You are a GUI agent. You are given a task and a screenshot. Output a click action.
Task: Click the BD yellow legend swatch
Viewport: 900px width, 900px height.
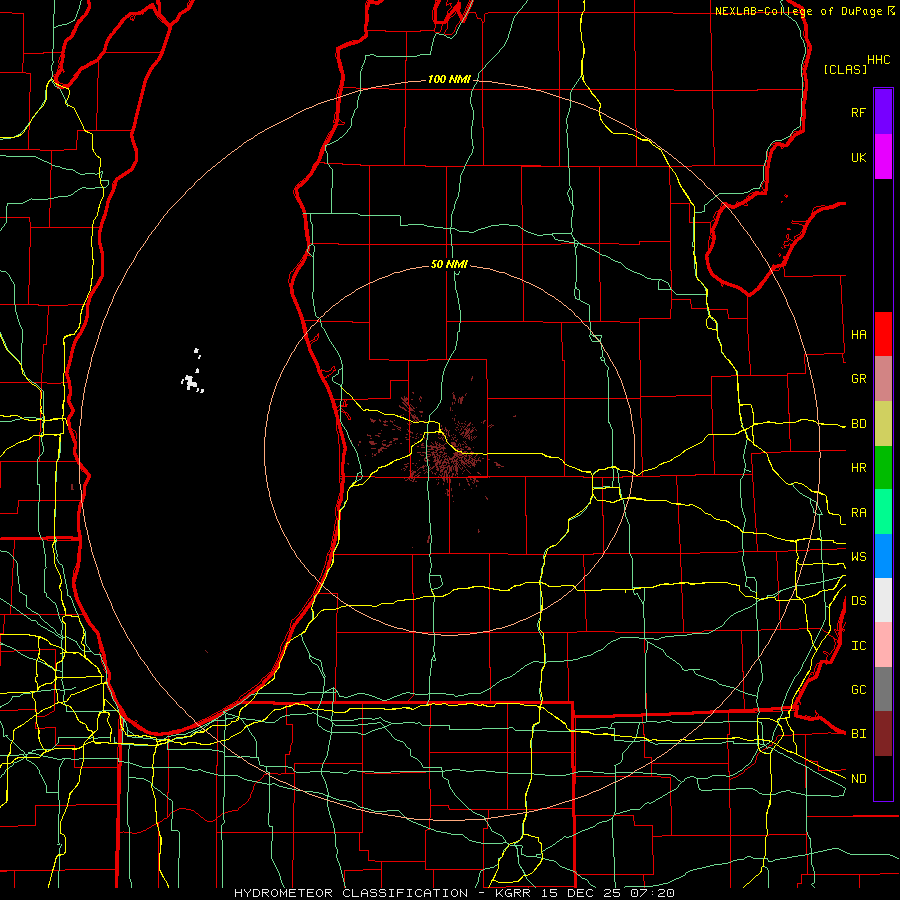pyautogui.click(x=883, y=424)
